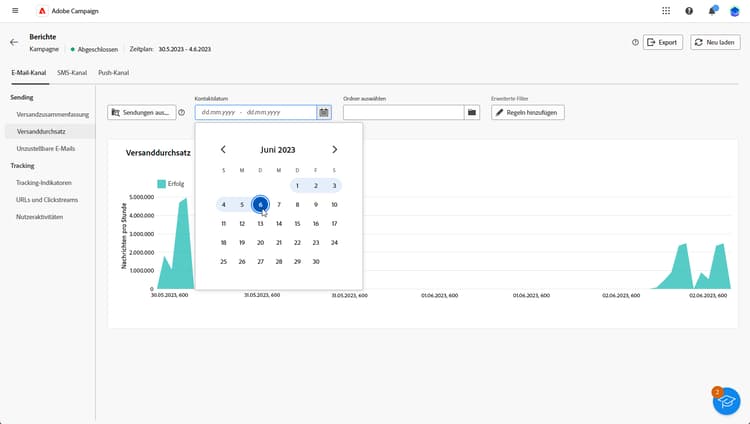Click the Zeitplan date range 30.5.2023 - 4.6.2023
This screenshot has width=750, height=424.
click(185, 49)
